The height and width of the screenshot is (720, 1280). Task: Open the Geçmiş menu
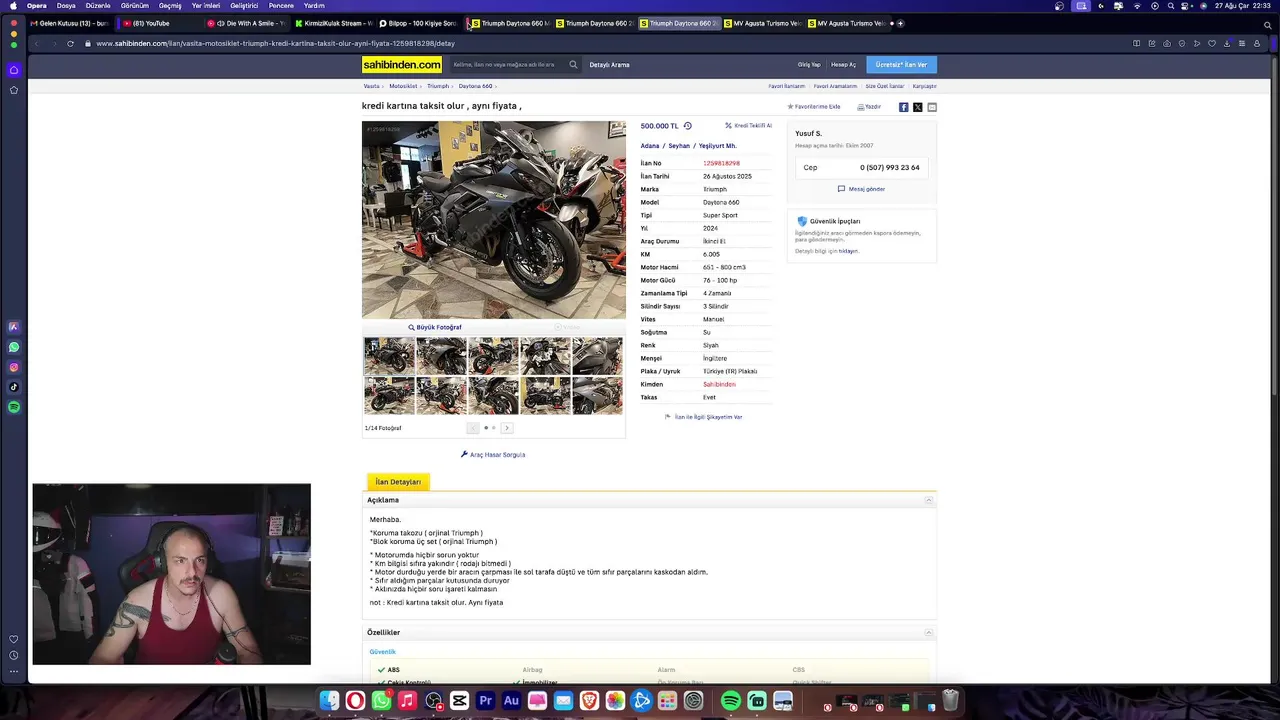[170, 5]
